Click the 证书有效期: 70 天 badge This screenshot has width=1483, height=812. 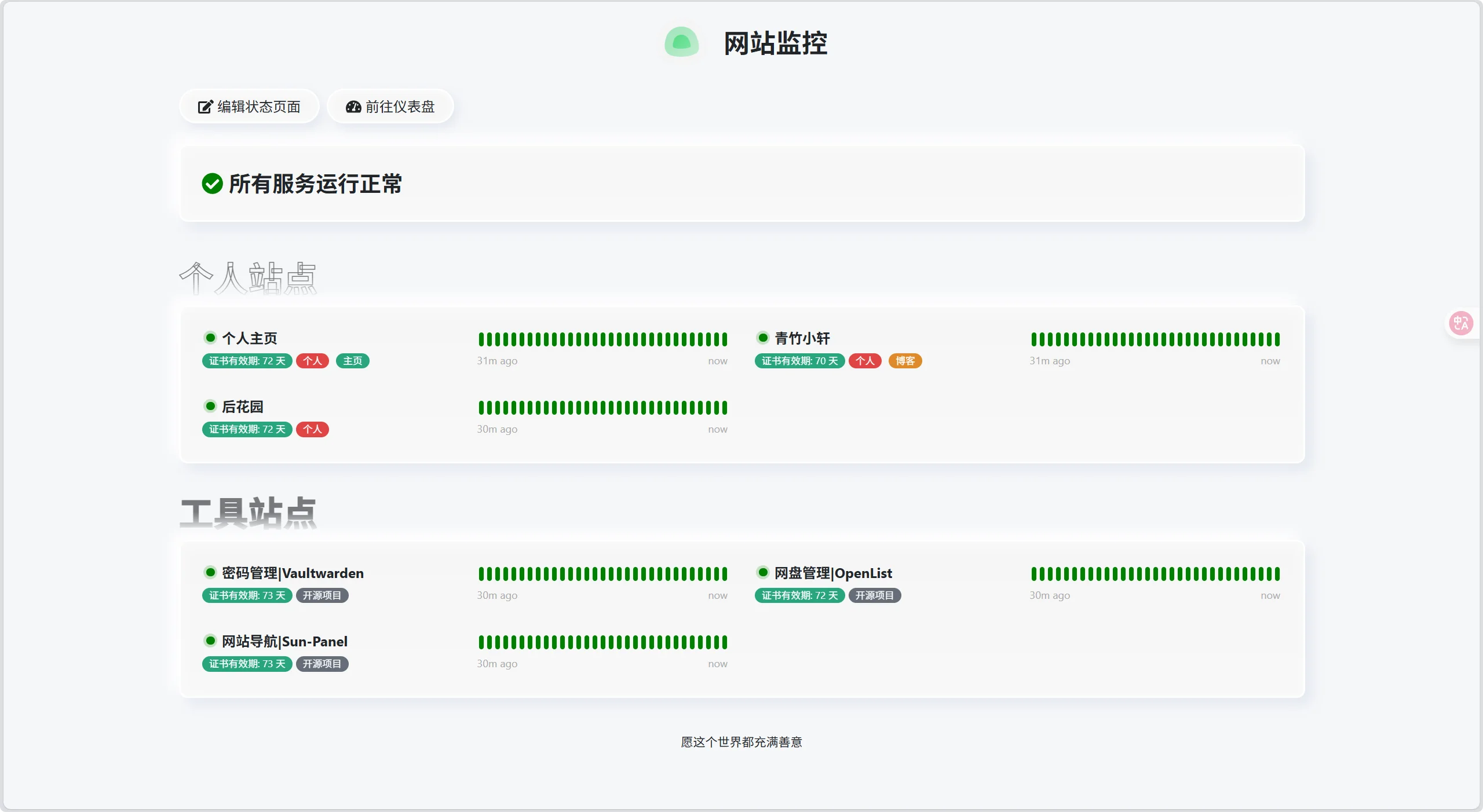coord(799,361)
